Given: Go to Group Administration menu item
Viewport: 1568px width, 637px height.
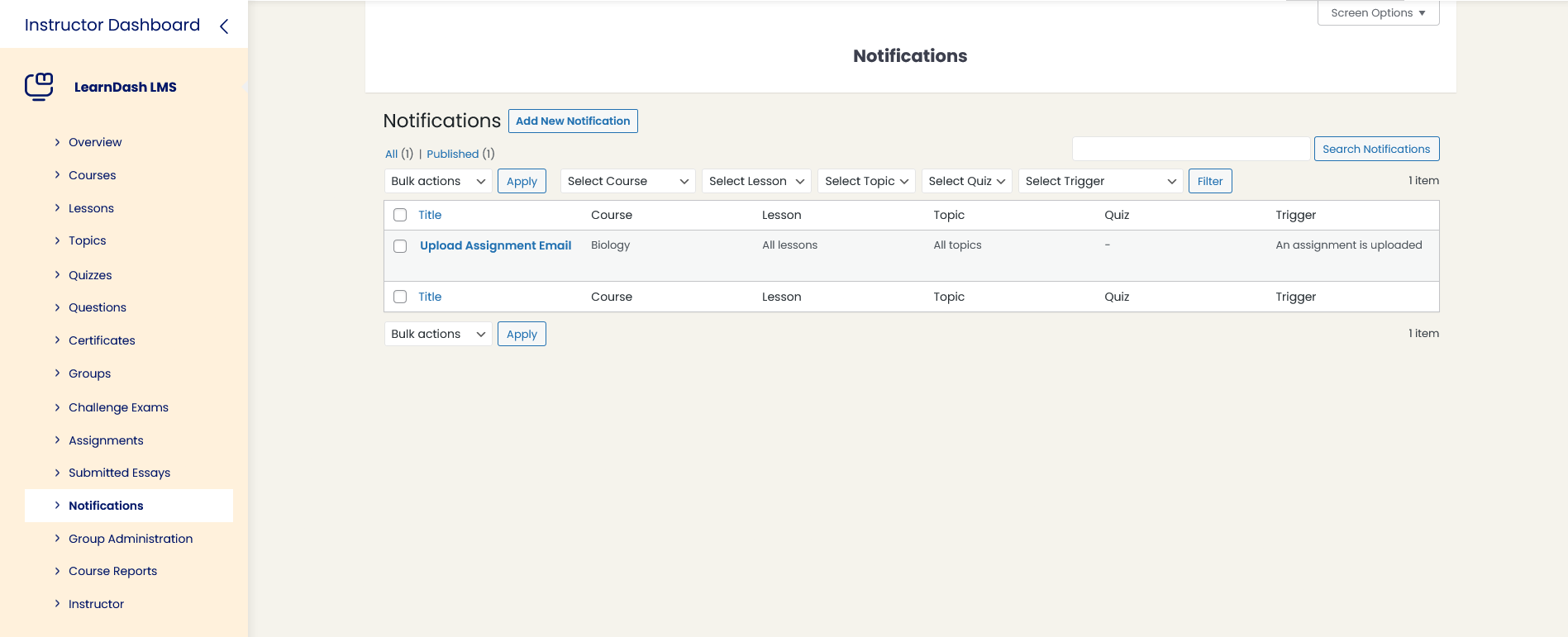Looking at the screenshot, I should (x=131, y=539).
